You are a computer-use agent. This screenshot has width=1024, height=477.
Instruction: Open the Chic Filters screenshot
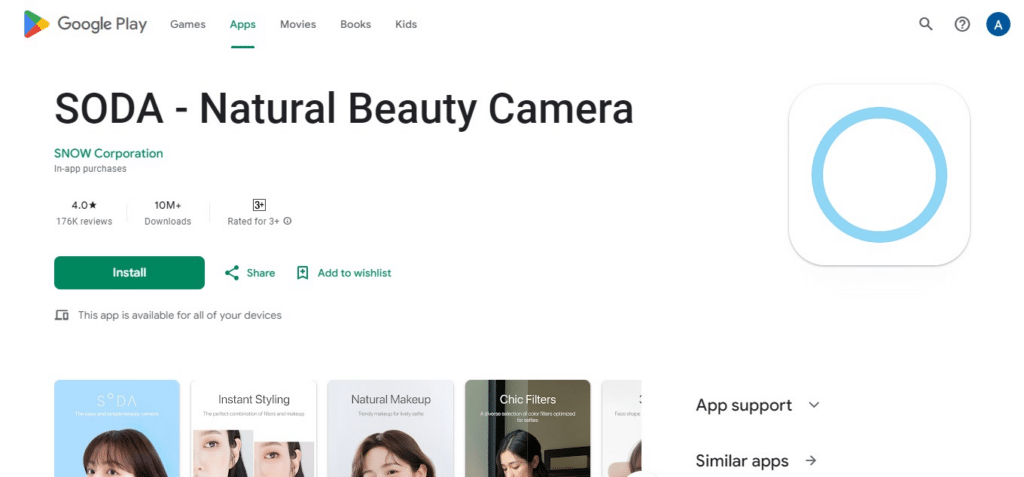click(528, 428)
